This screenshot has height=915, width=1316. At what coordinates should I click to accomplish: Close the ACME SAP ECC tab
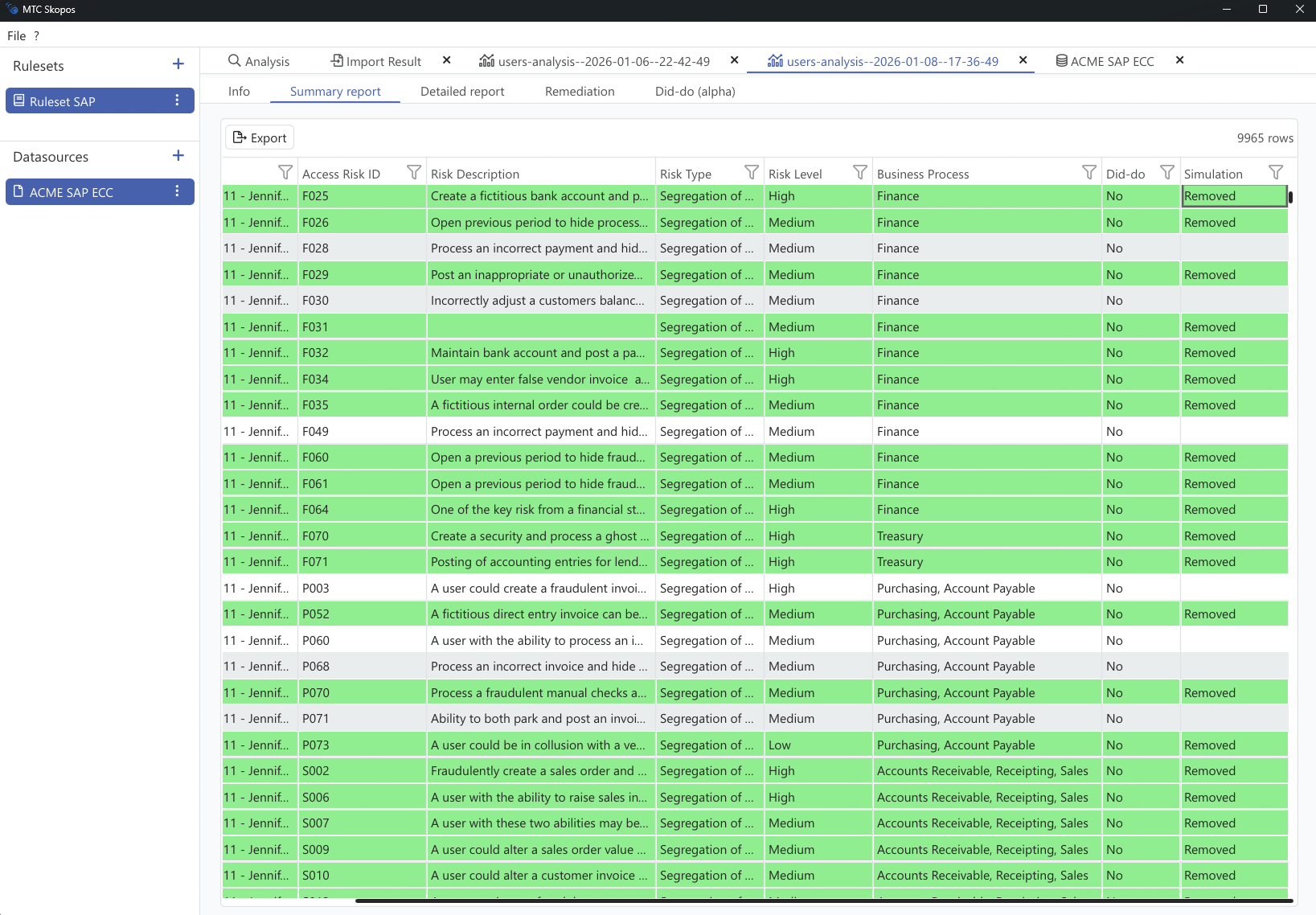pyautogui.click(x=1179, y=60)
